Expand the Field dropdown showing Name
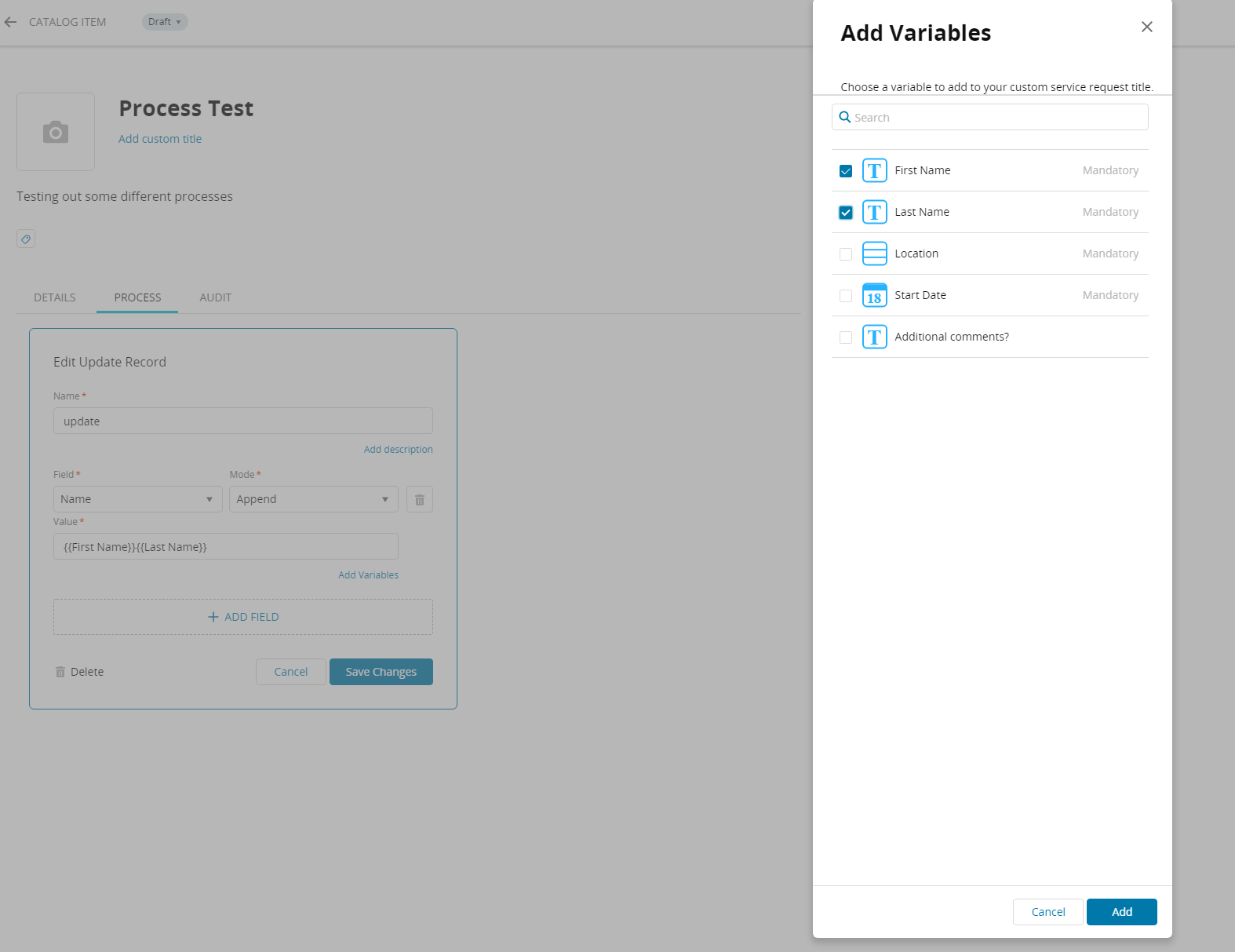 pyautogui.click(x=137, y=499)
